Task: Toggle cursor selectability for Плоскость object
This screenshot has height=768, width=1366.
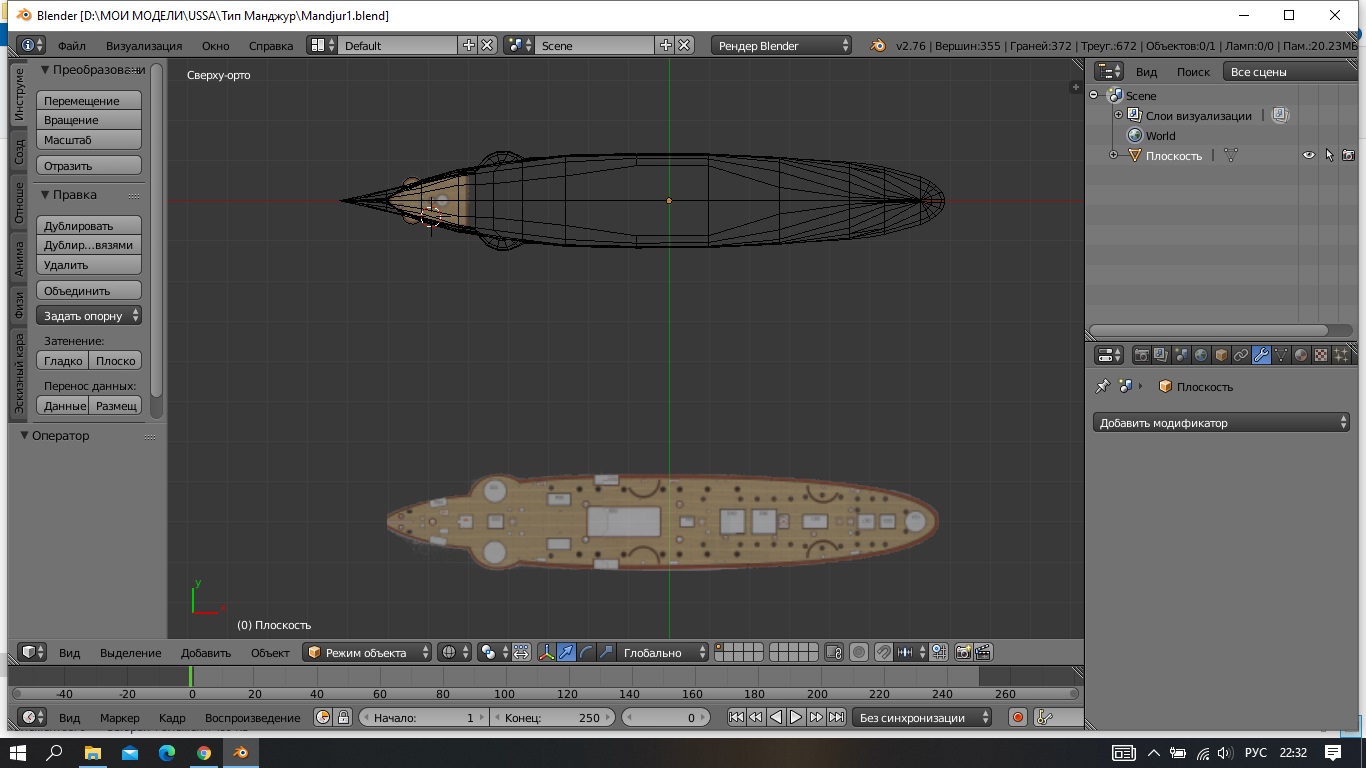Action: point(1329,155)
